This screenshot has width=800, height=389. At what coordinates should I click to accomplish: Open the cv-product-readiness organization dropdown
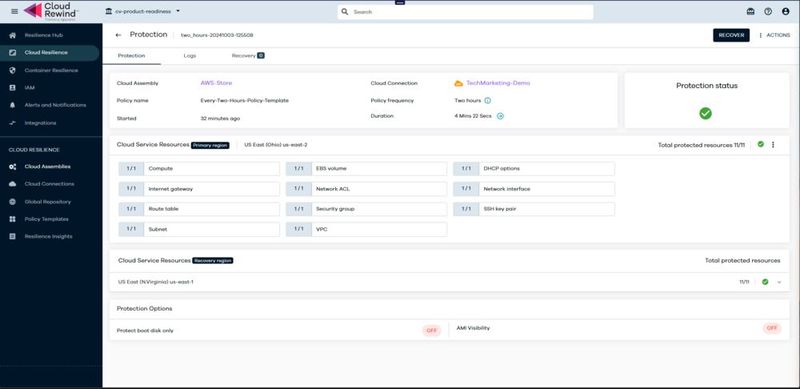142,11
